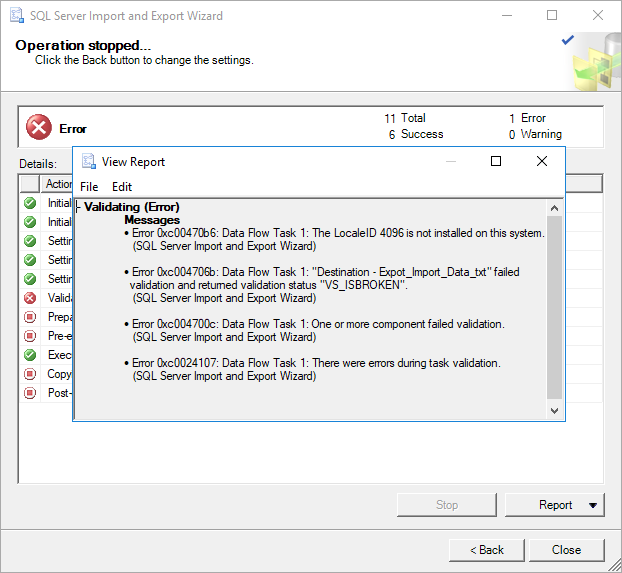Maximize the View Report window
Viewport: 622px width, 573px height.
pyautogui.click(x=496, y=161)
